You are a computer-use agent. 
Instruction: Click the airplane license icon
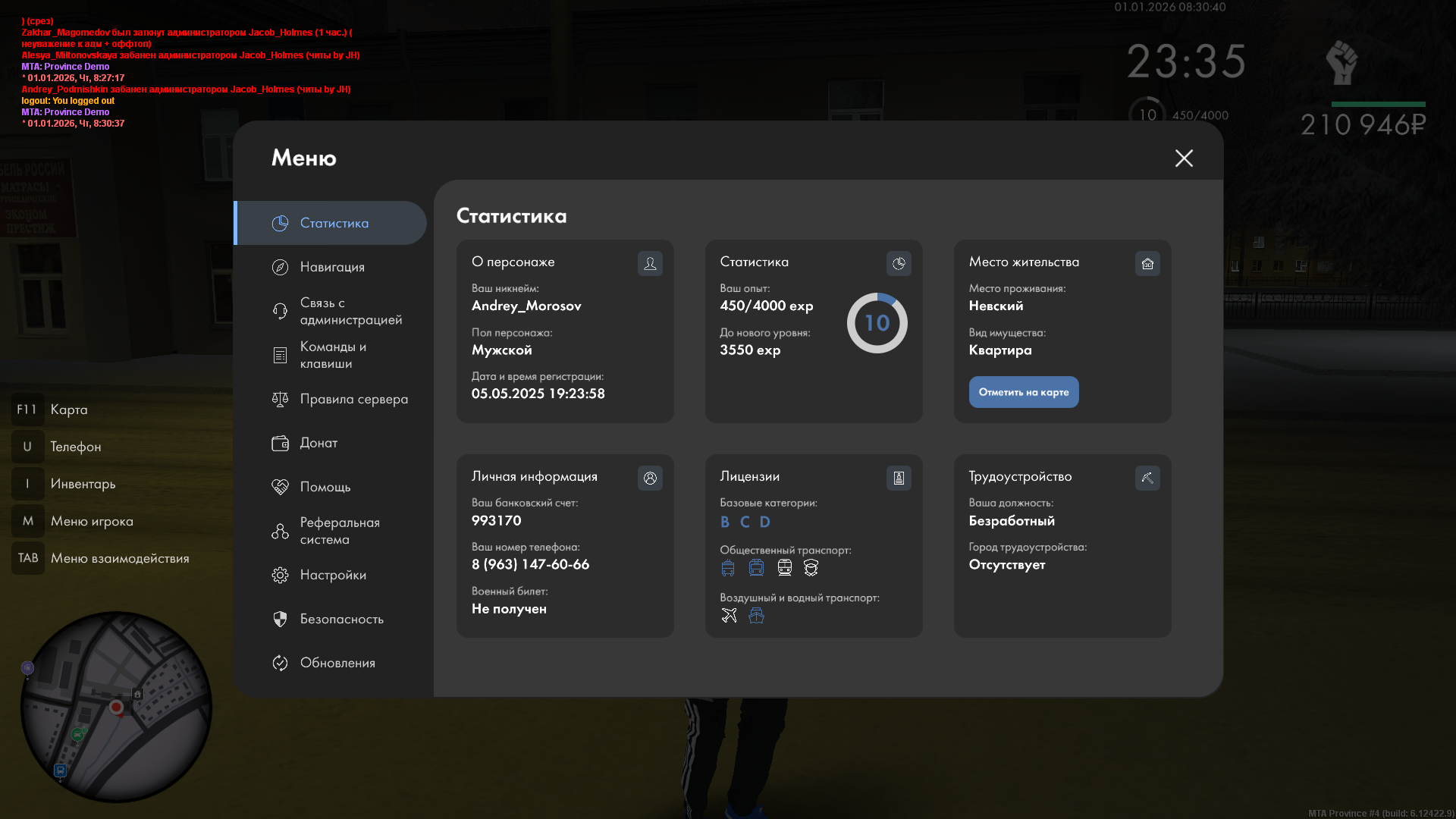729,615
